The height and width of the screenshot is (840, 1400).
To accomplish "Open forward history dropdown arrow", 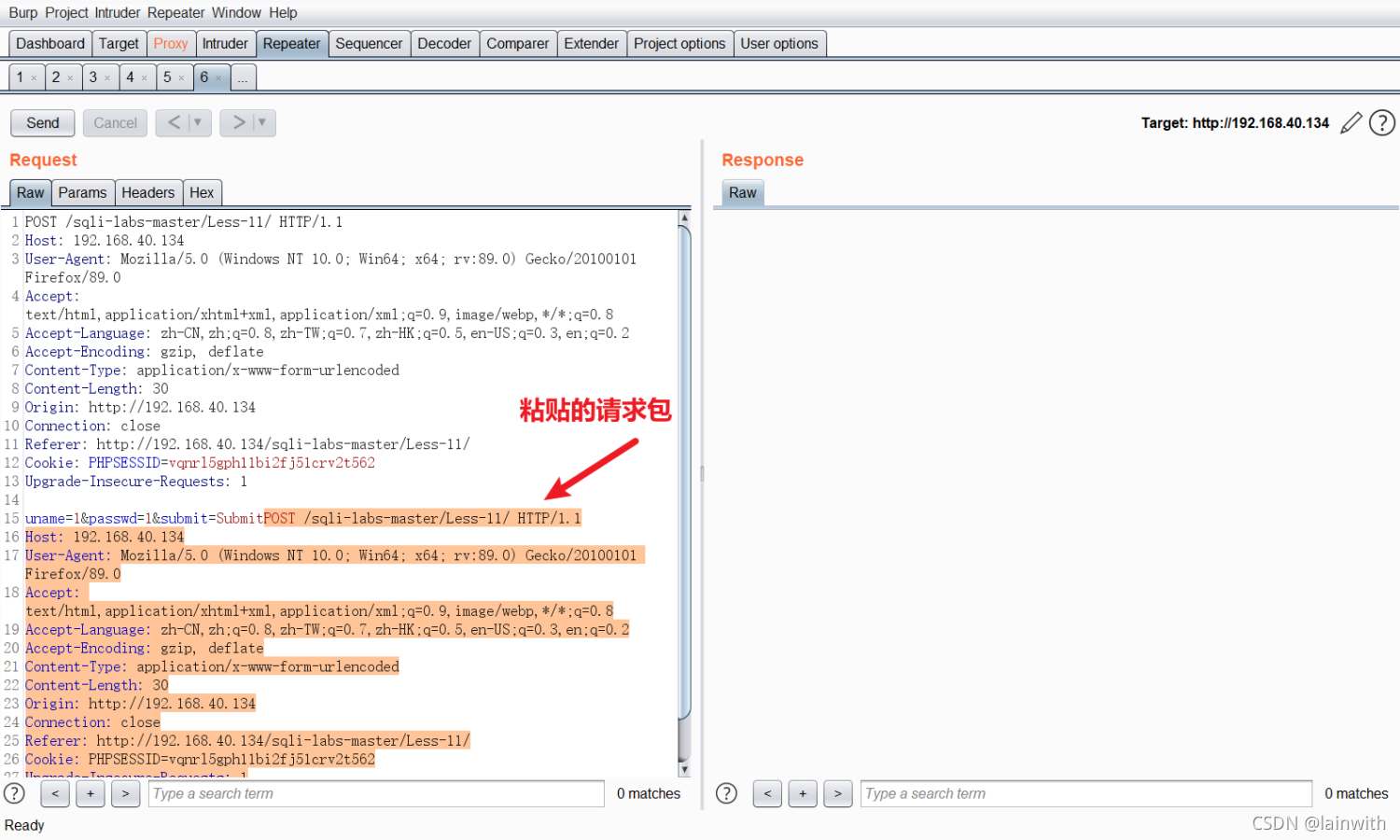I will pyautogui.click(x=262, y=122).
